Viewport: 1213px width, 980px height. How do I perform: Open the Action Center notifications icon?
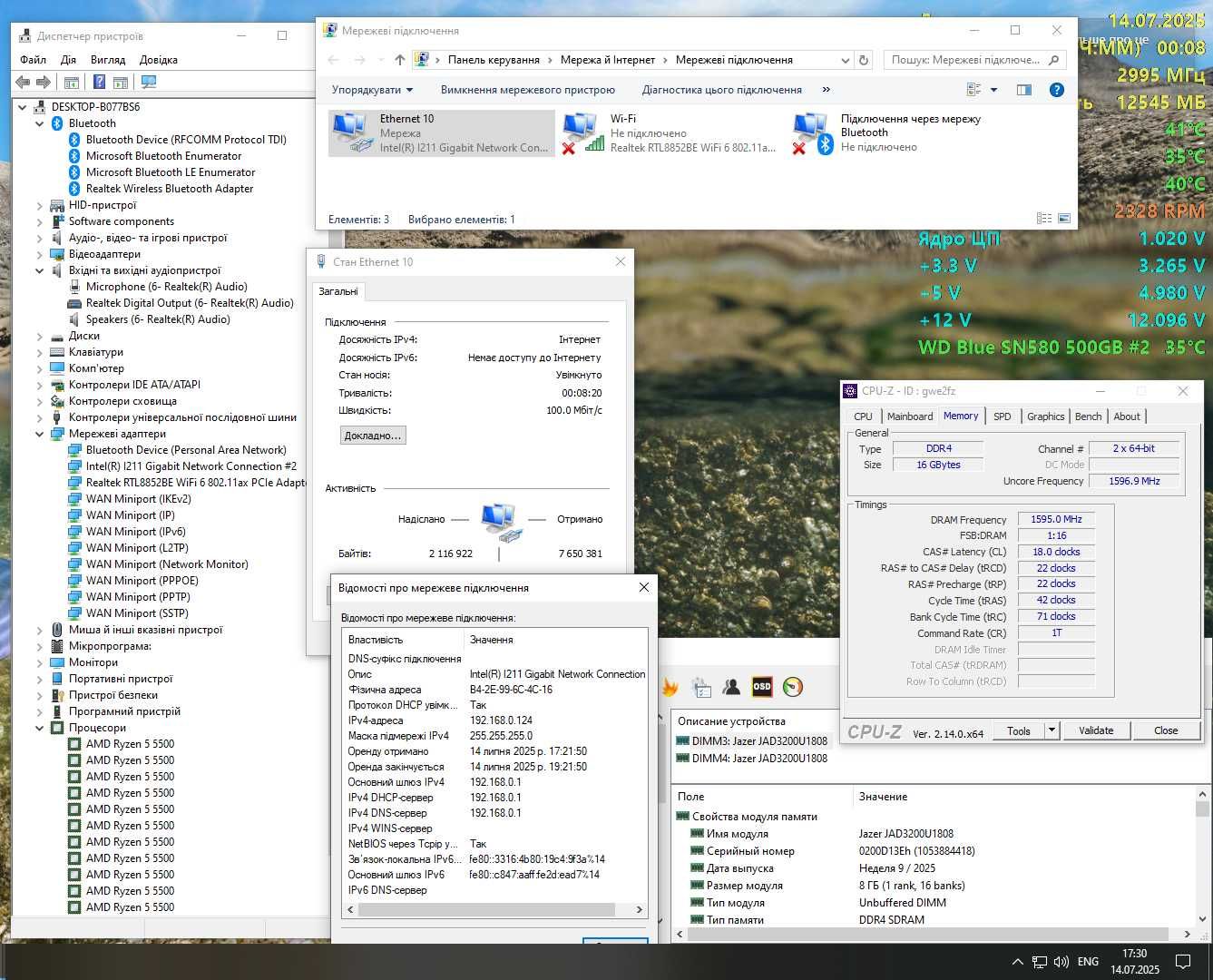(1182, 962)
